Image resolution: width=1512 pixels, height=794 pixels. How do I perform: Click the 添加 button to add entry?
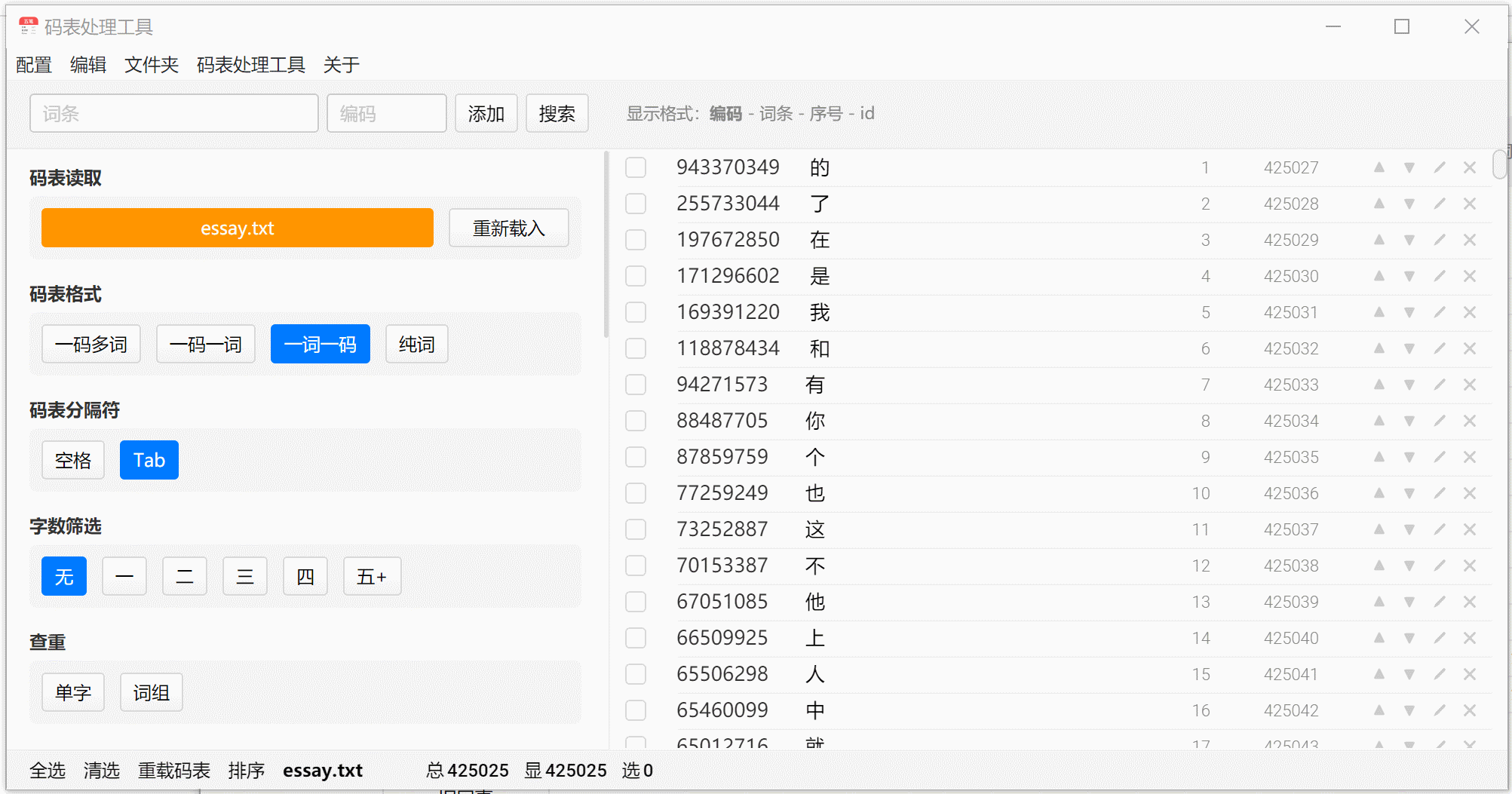coord(486,113)
